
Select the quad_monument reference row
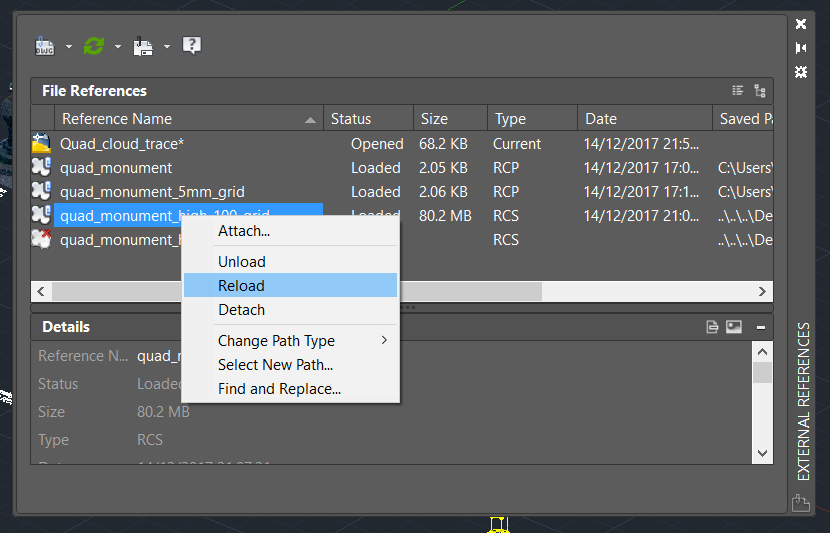tap(402, 168)
